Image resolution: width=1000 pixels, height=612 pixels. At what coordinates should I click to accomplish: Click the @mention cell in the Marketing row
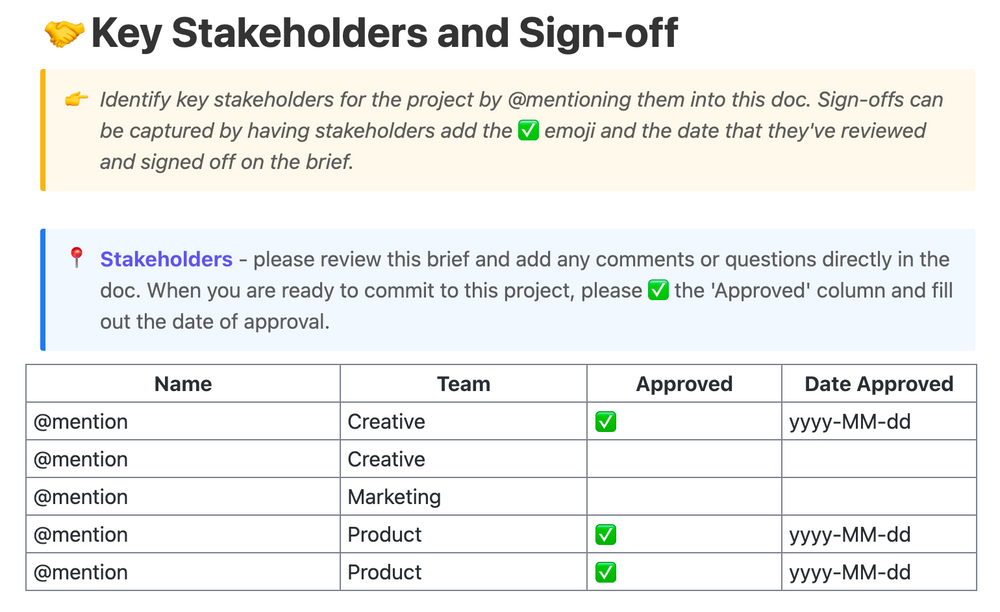[81, 497]
